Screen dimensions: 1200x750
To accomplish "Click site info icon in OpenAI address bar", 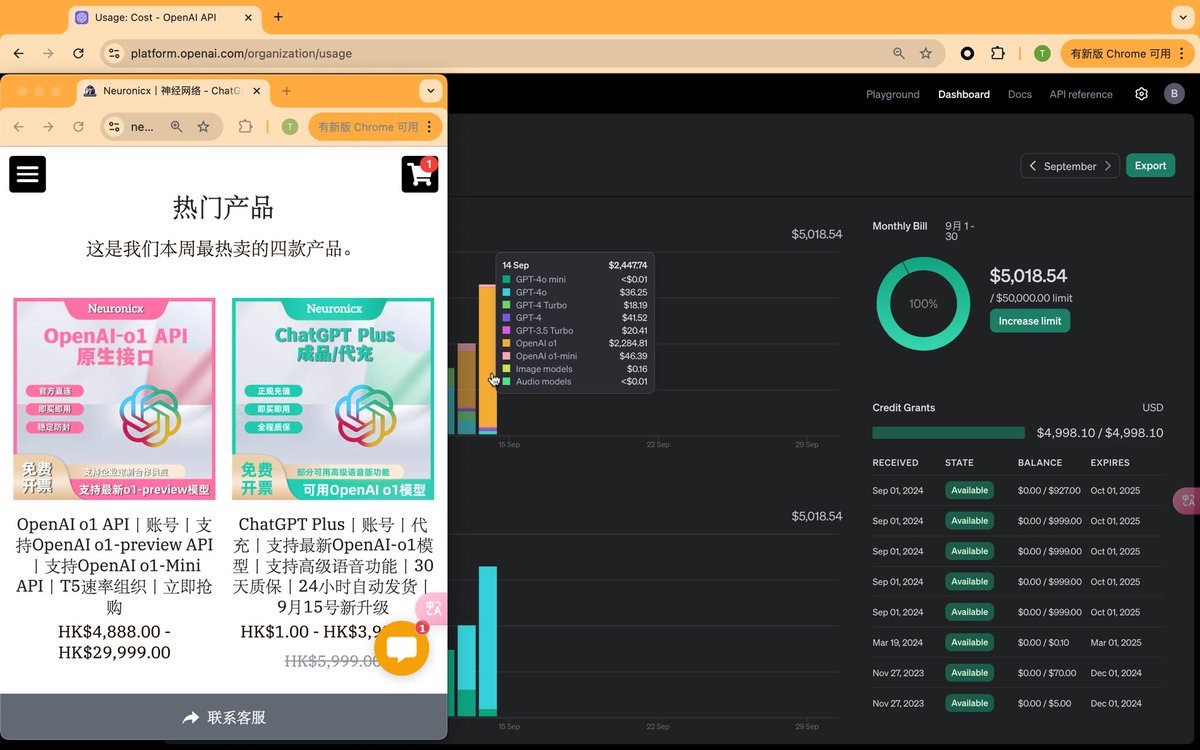I will point(114,53).
